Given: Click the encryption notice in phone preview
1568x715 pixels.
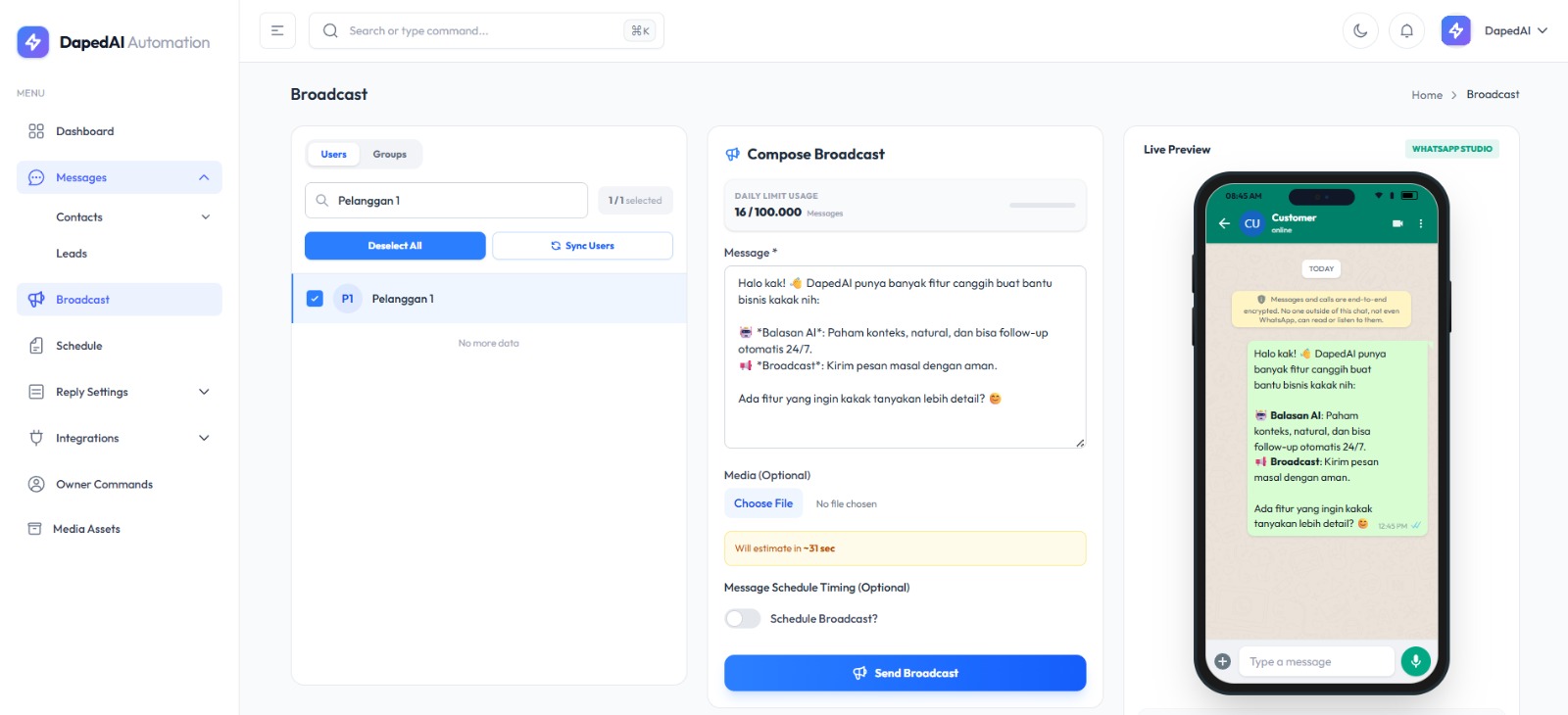Looking at the screenshot, I should (1320, 310).
